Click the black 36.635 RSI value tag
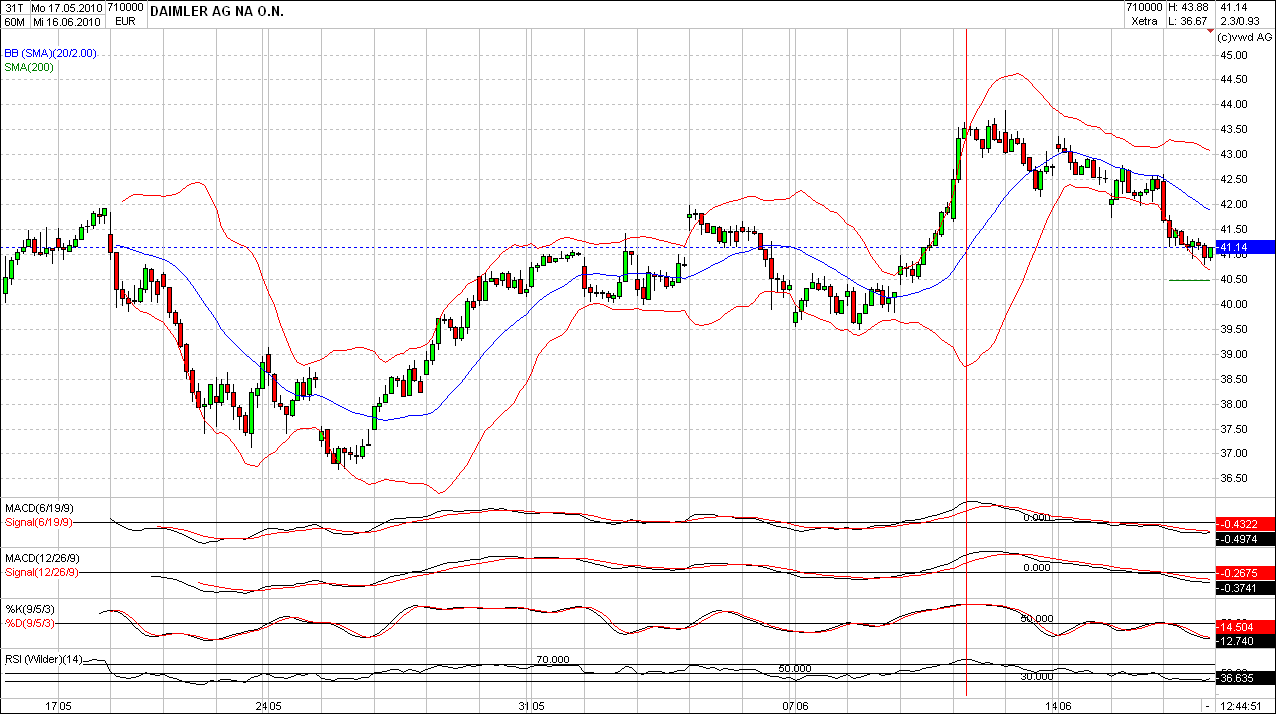1276x714 pixels. coord(1244,677)
